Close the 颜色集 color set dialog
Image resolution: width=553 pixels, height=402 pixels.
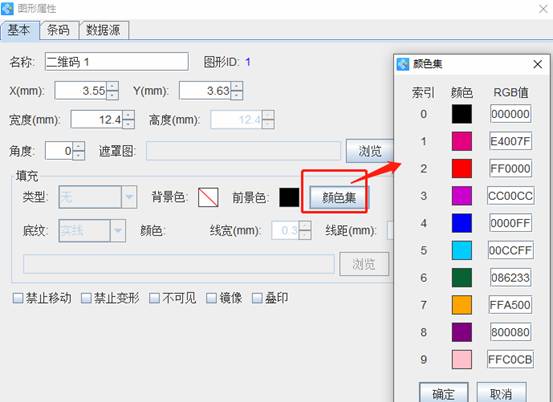pos(537,64)
